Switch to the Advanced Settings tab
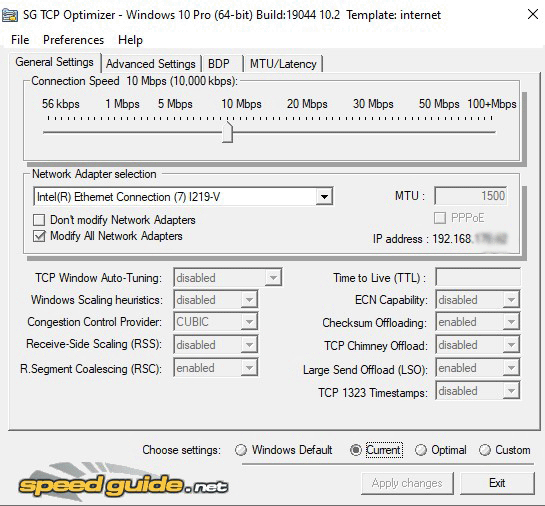The width and height of the screenshot is (545, 506). [151, 64]
